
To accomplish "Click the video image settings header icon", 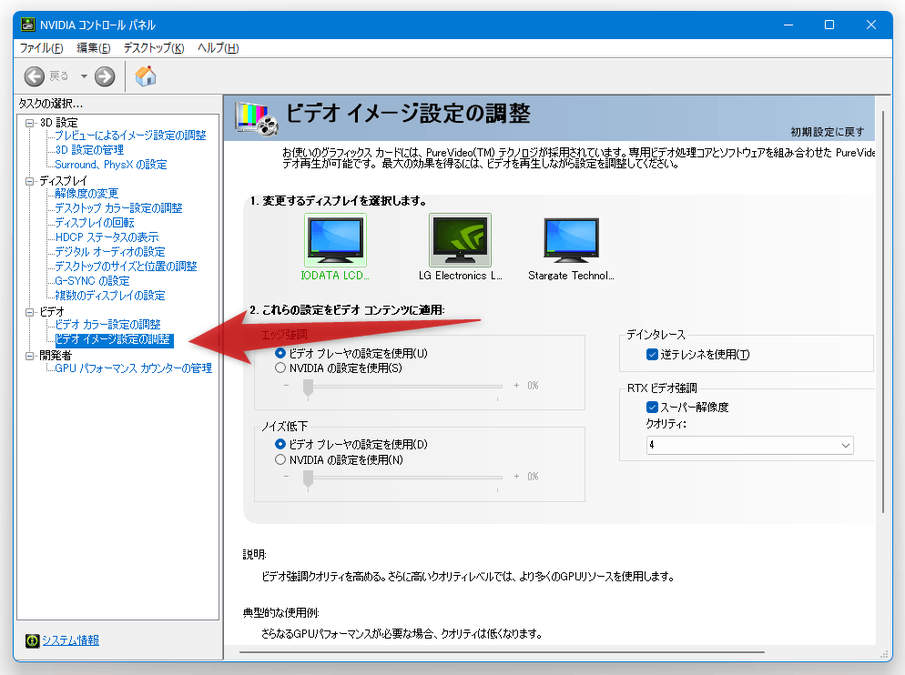I will (x=256, y=118).
